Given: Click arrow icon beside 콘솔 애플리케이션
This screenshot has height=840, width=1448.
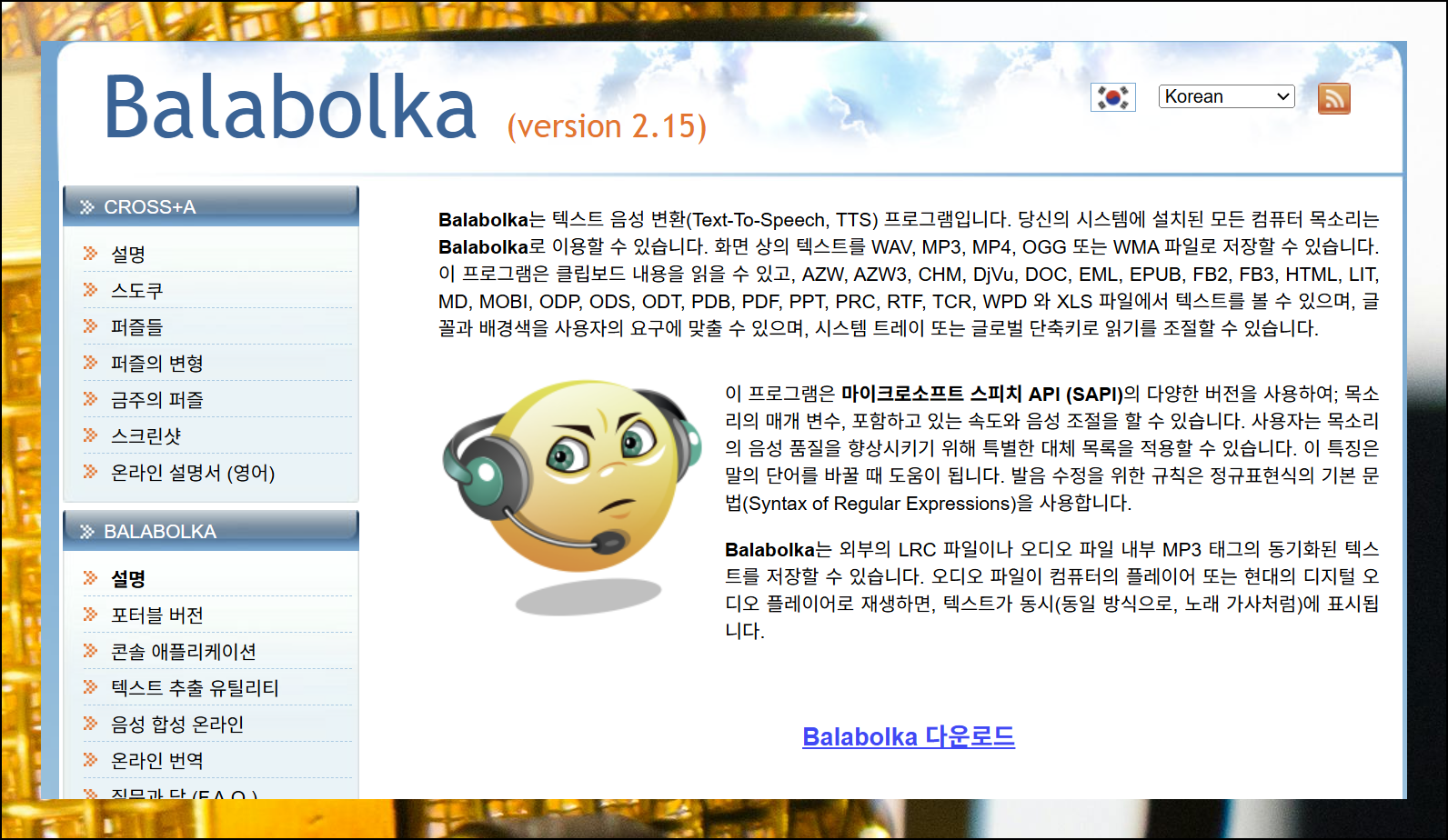Looking at the screenshot, I should (90, 650).
